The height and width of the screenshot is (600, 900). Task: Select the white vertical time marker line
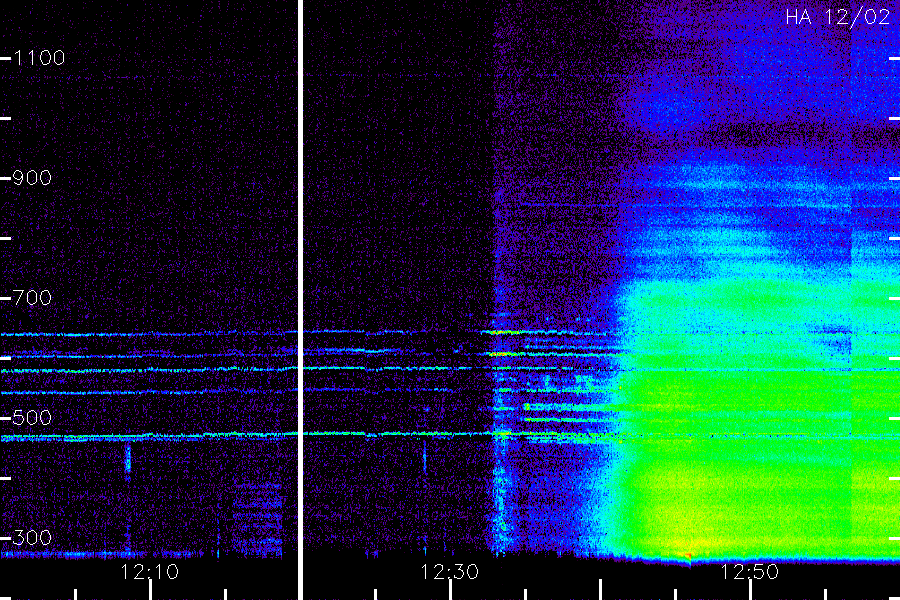300,300
